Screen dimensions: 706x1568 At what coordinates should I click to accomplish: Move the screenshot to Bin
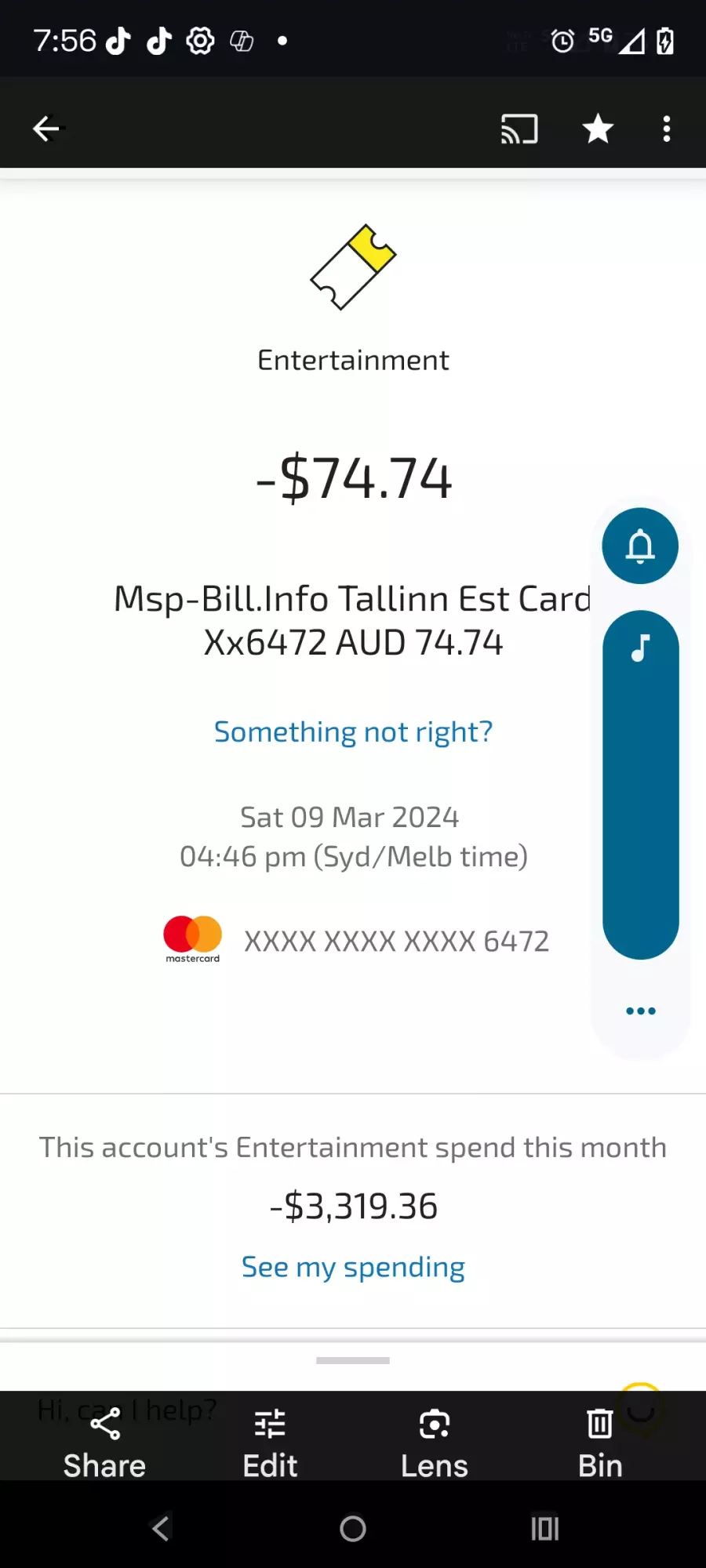coord(600,1444)
